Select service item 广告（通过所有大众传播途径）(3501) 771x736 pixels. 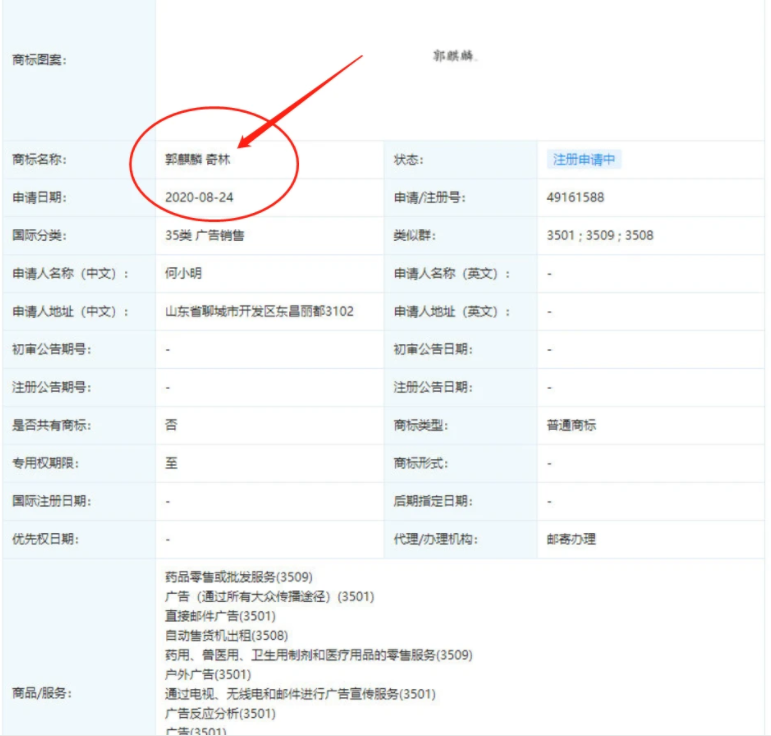[269, 596]
